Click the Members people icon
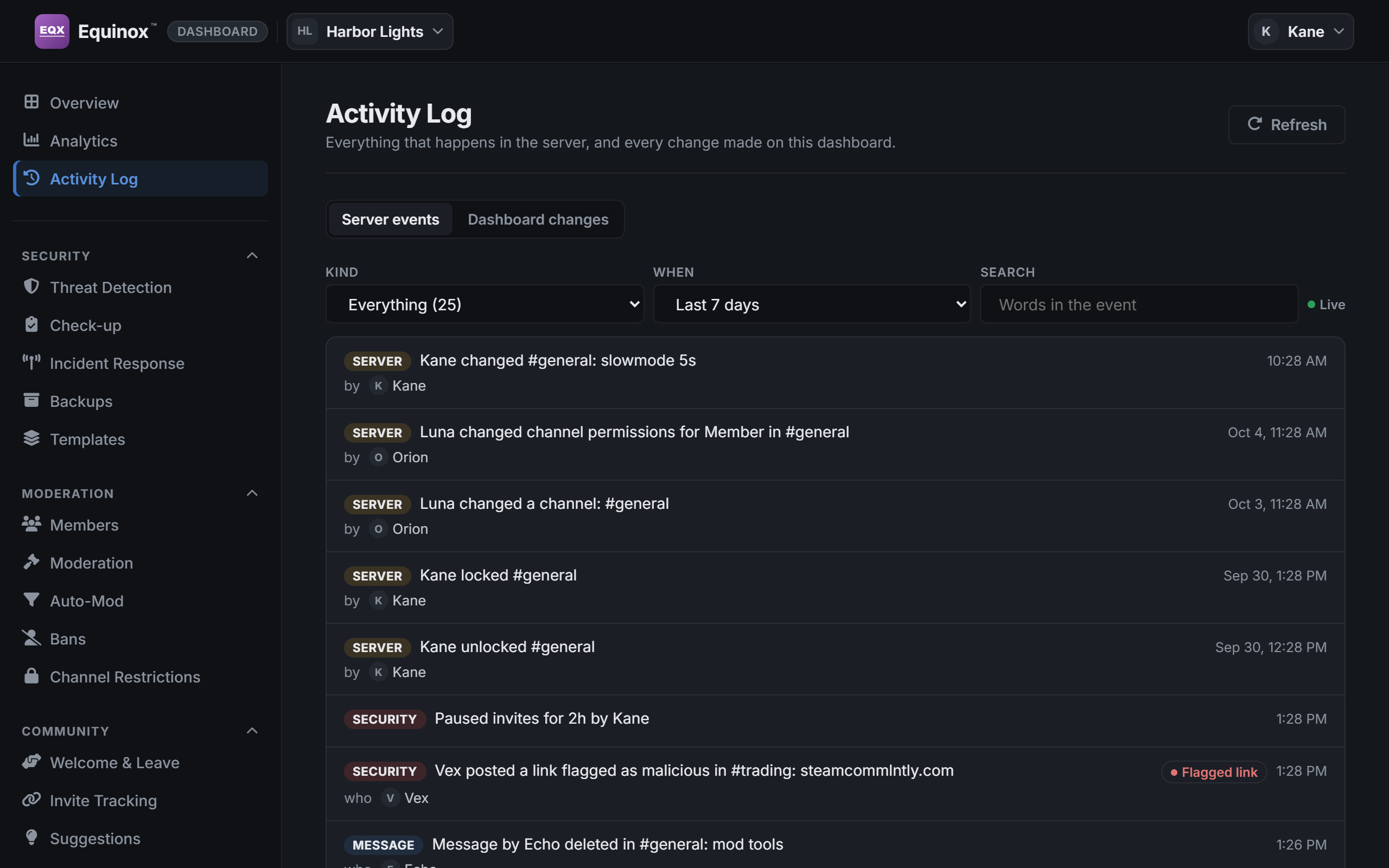The height and width of the screenshot is (868, 1389). tap(31, 524)
